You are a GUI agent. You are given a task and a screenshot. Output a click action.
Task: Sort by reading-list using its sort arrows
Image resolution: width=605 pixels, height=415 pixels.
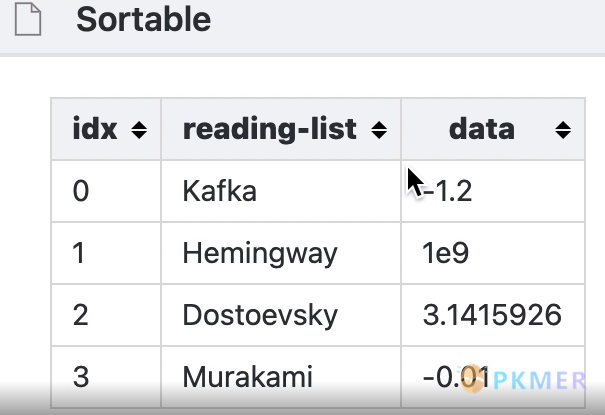tap(379, 130)
